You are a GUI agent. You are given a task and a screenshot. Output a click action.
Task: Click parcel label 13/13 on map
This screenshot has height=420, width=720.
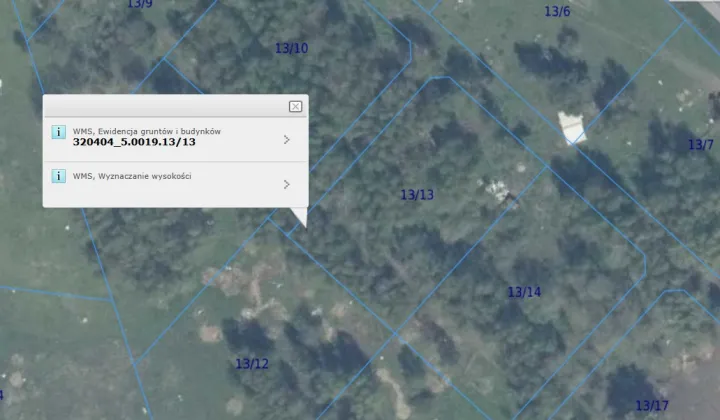tap(417, 195)
